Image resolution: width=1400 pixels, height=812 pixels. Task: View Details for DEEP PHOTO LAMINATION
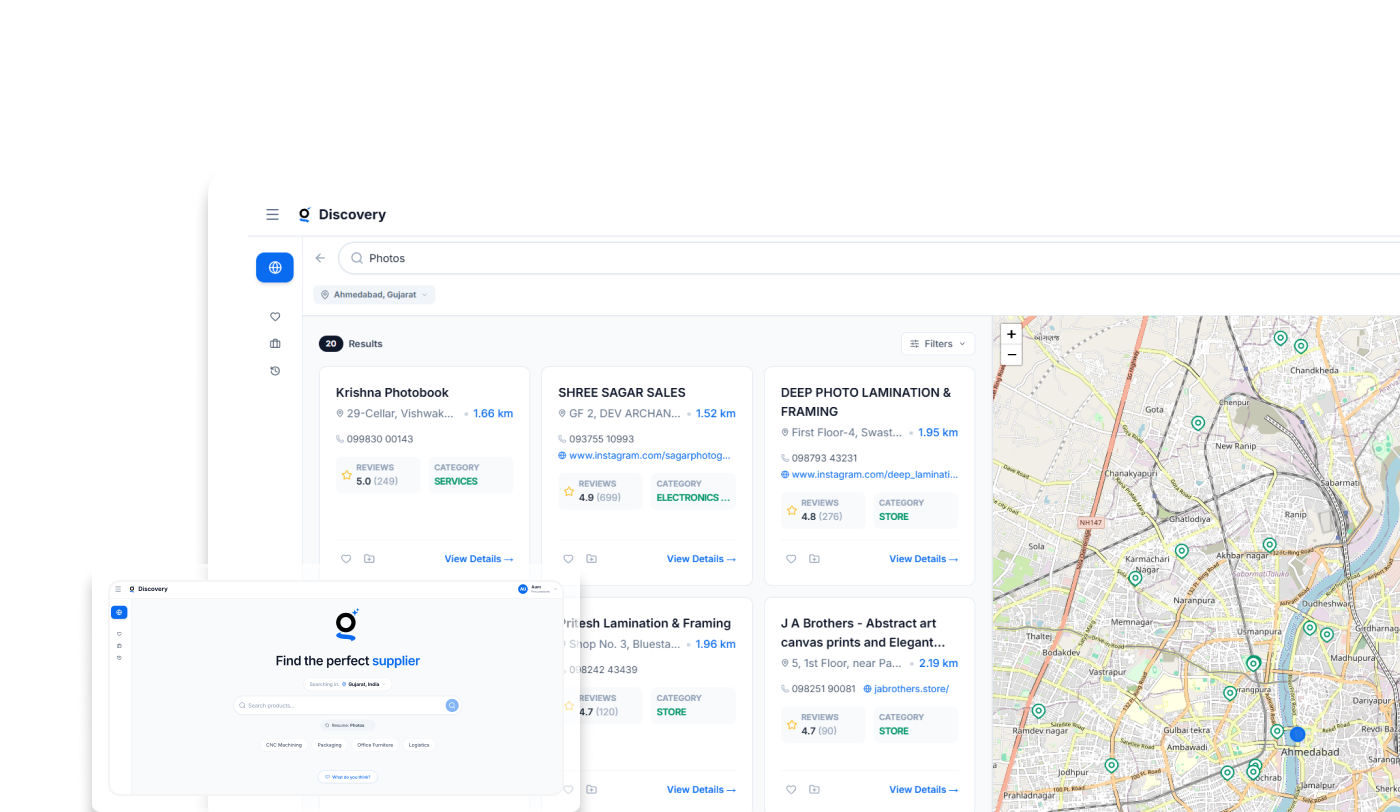[x=923, y=559]
